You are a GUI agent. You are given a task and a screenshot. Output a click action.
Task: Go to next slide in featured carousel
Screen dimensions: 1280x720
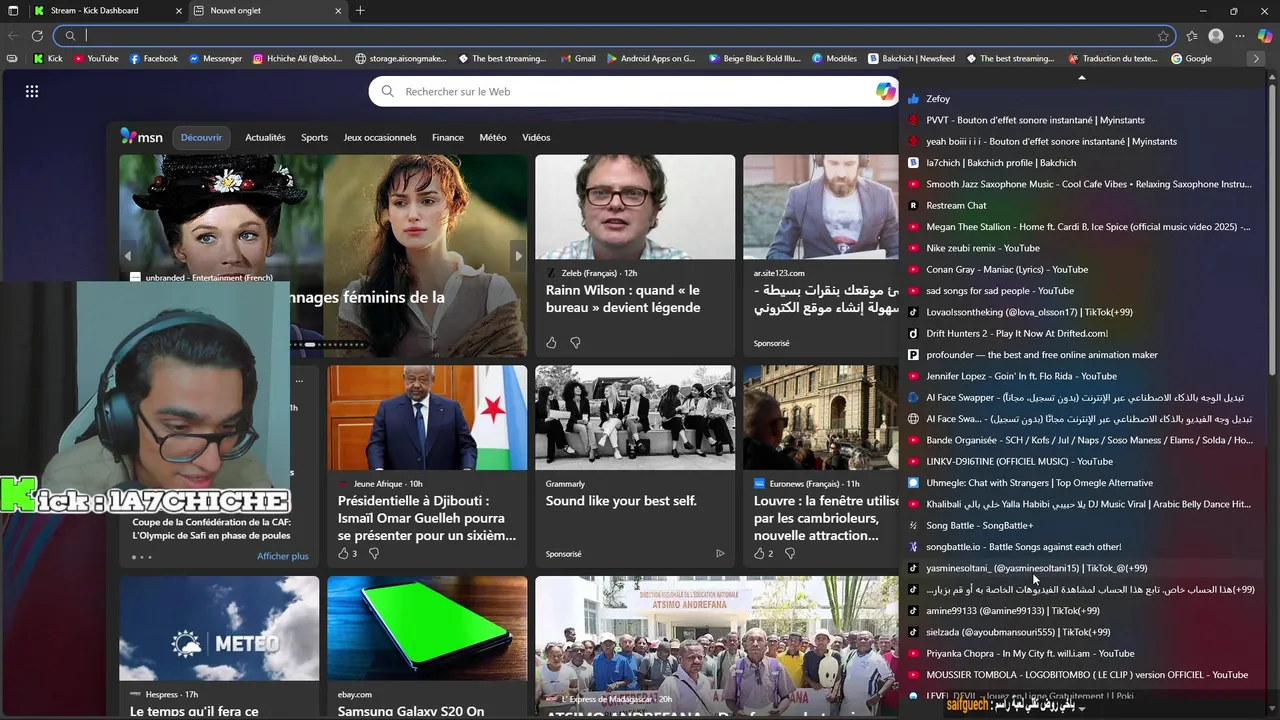pyautogui.click(x=518, y=256)
